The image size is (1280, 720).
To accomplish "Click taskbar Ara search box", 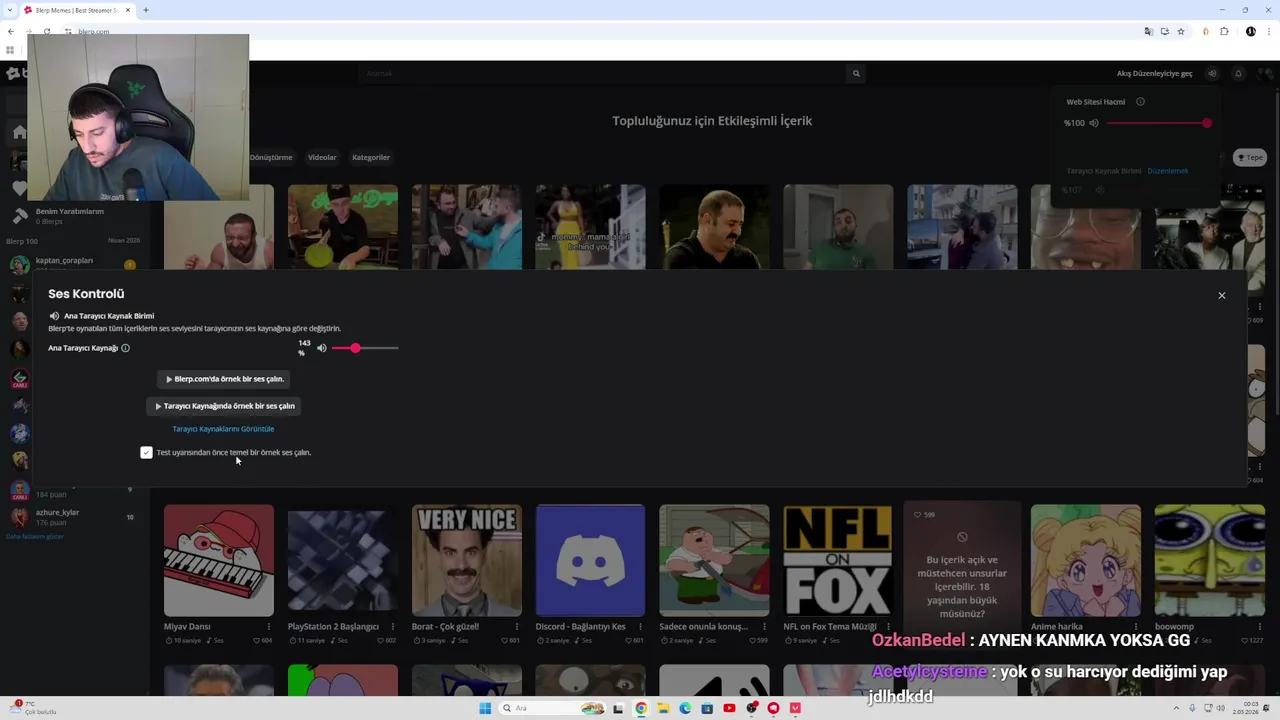I will click(x=550, y=708).
